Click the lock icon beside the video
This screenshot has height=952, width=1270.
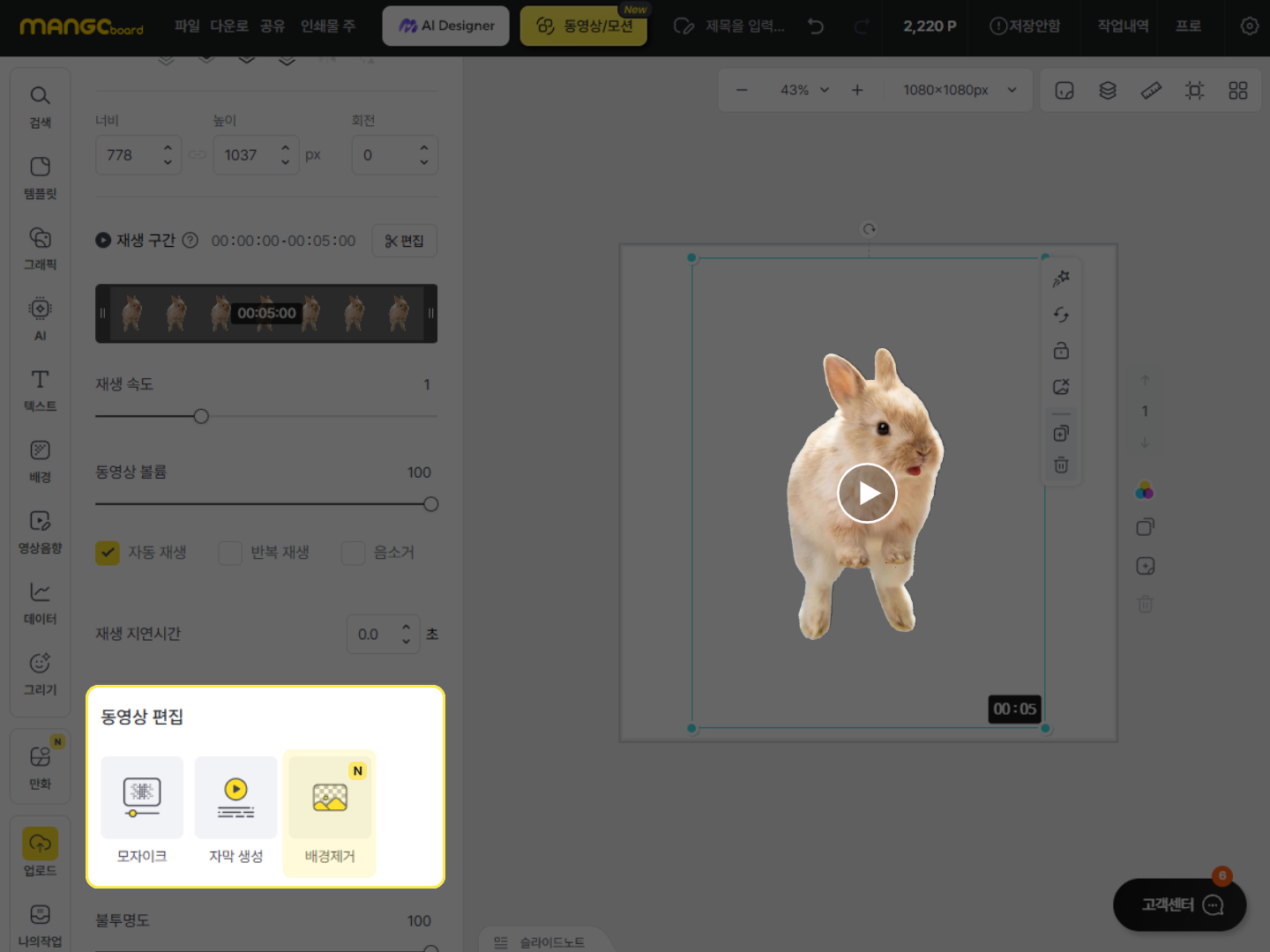(1061, 351)
